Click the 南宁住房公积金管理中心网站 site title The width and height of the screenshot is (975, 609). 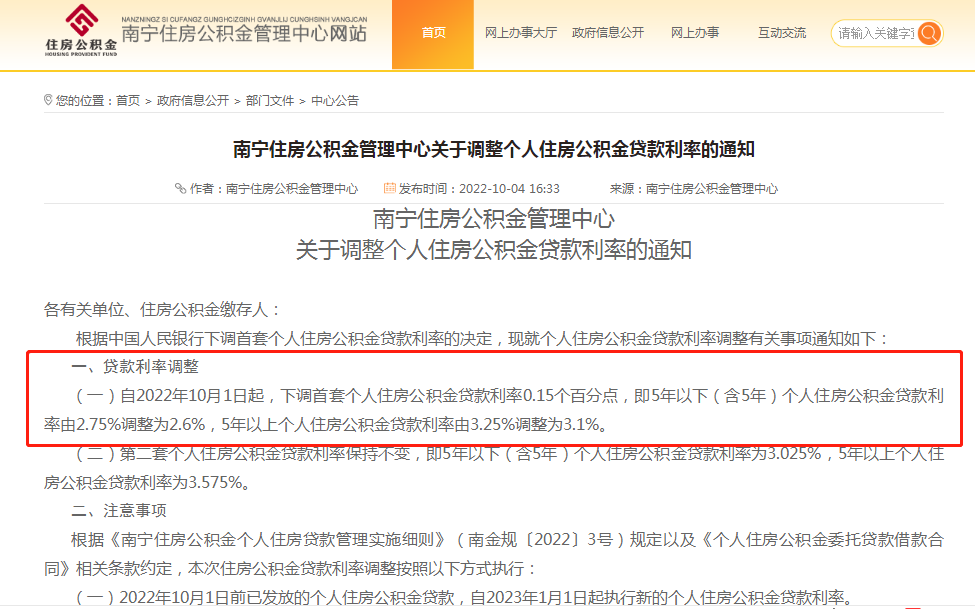244,35
